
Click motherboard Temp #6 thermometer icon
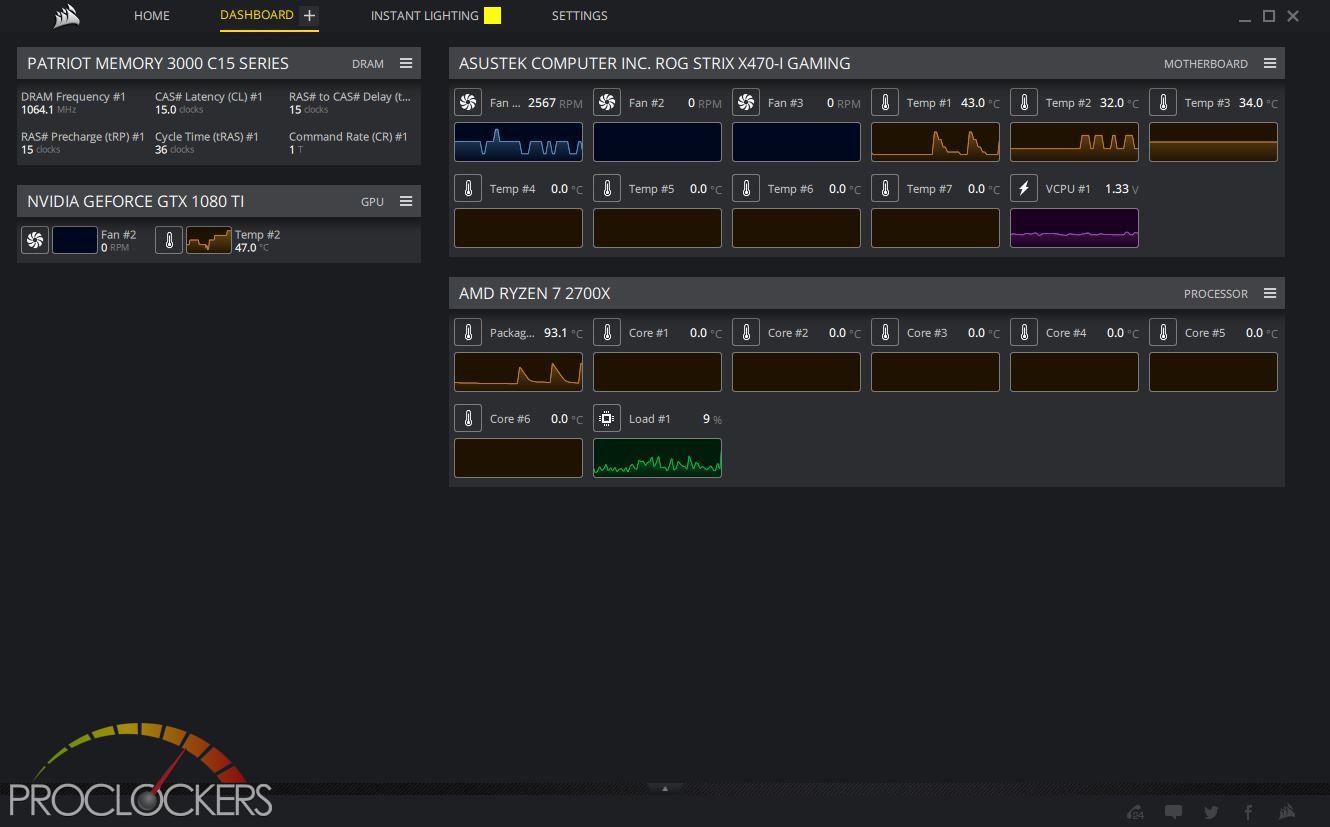point(746,188)
